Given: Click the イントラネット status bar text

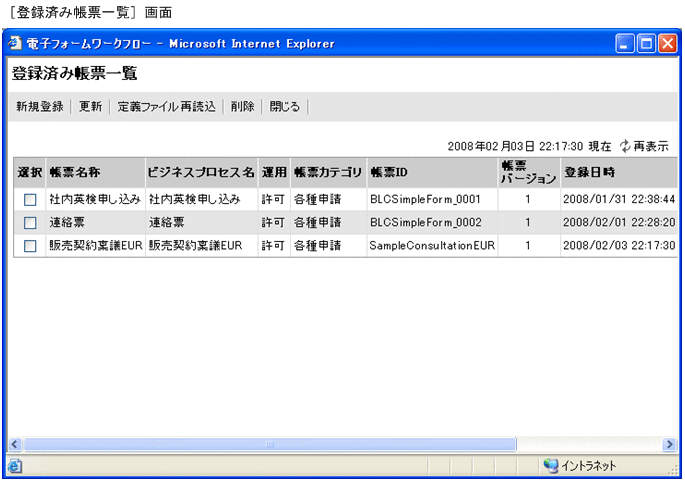Looking at the screenshot, I should [589, 466].
